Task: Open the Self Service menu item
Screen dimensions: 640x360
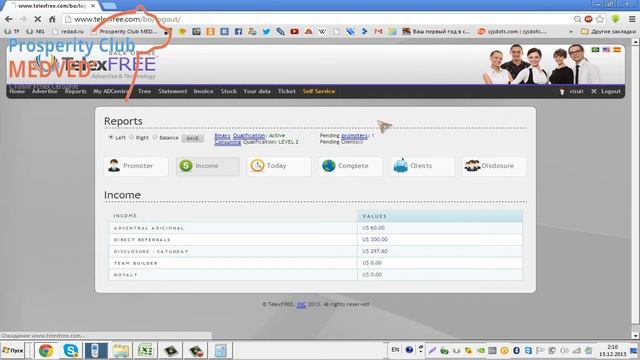Action: [x=319, y=91]
